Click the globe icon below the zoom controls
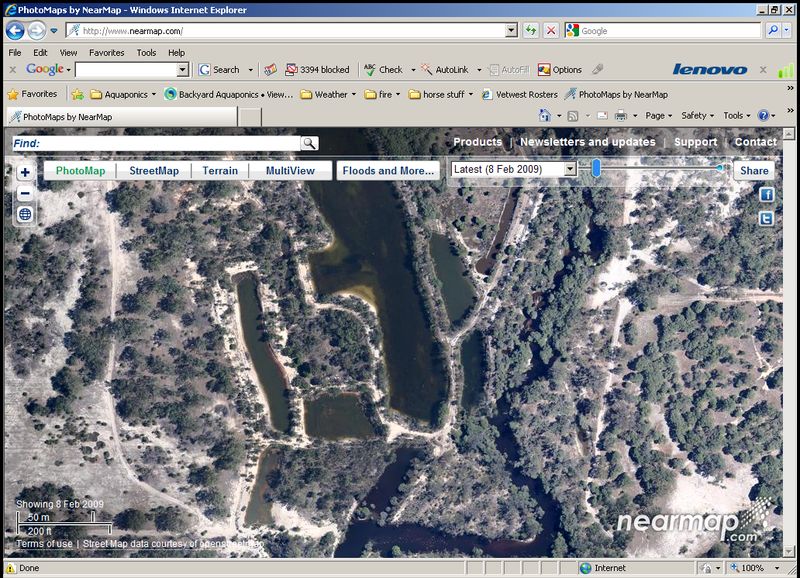 point(25,214)
